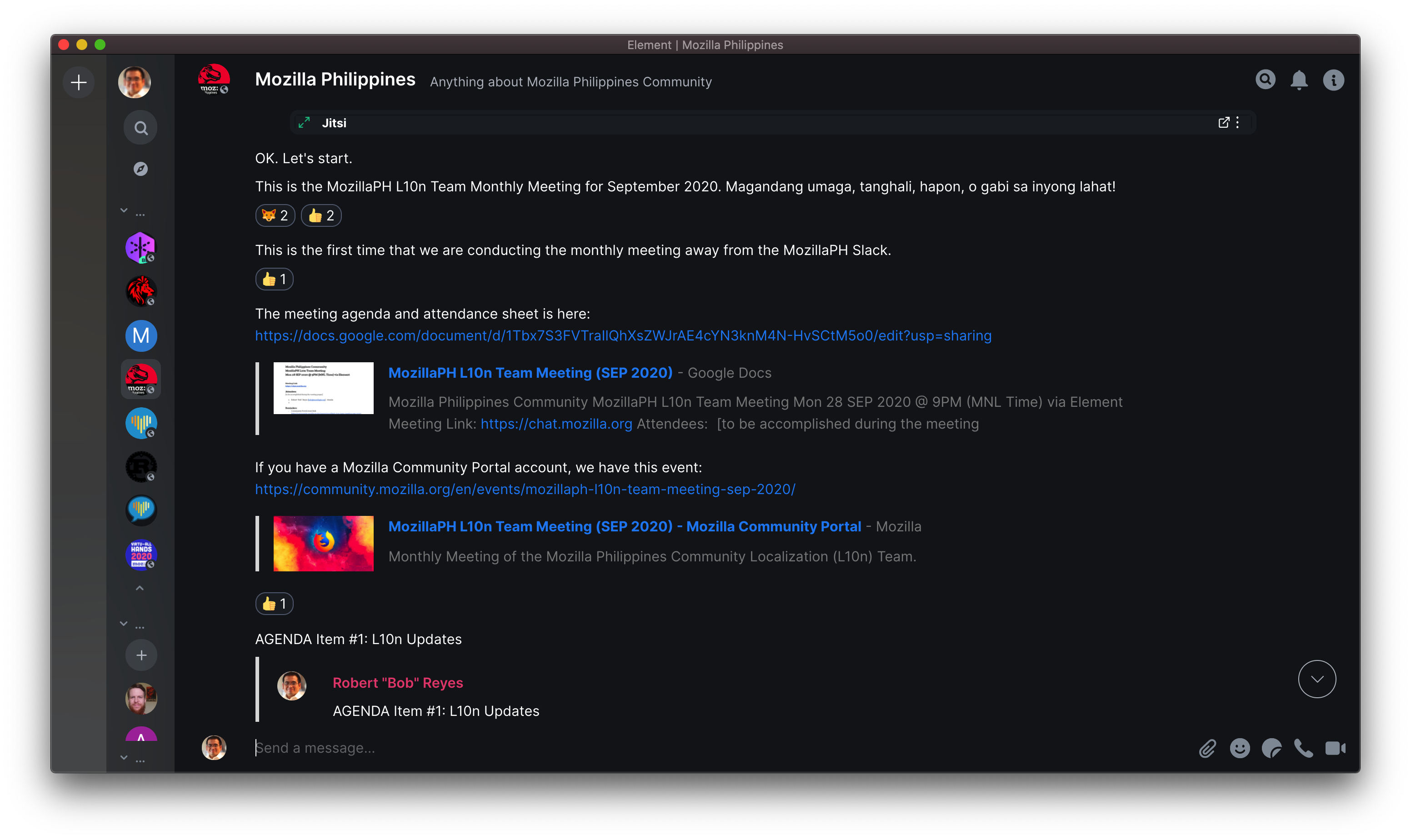Open the Mozilla Community Portal preview title
The image size is (1411, 840).
[625, 526]
